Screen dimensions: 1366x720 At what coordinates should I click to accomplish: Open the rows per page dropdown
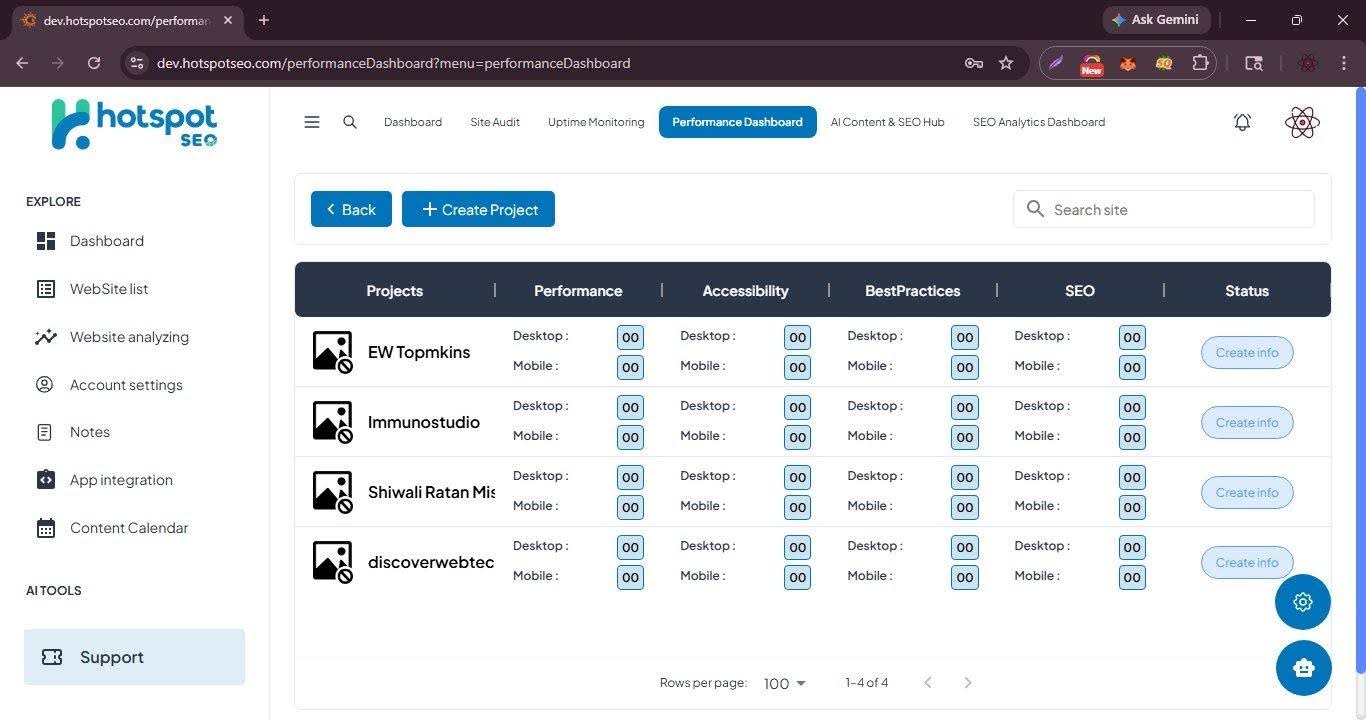coord(784,683)
